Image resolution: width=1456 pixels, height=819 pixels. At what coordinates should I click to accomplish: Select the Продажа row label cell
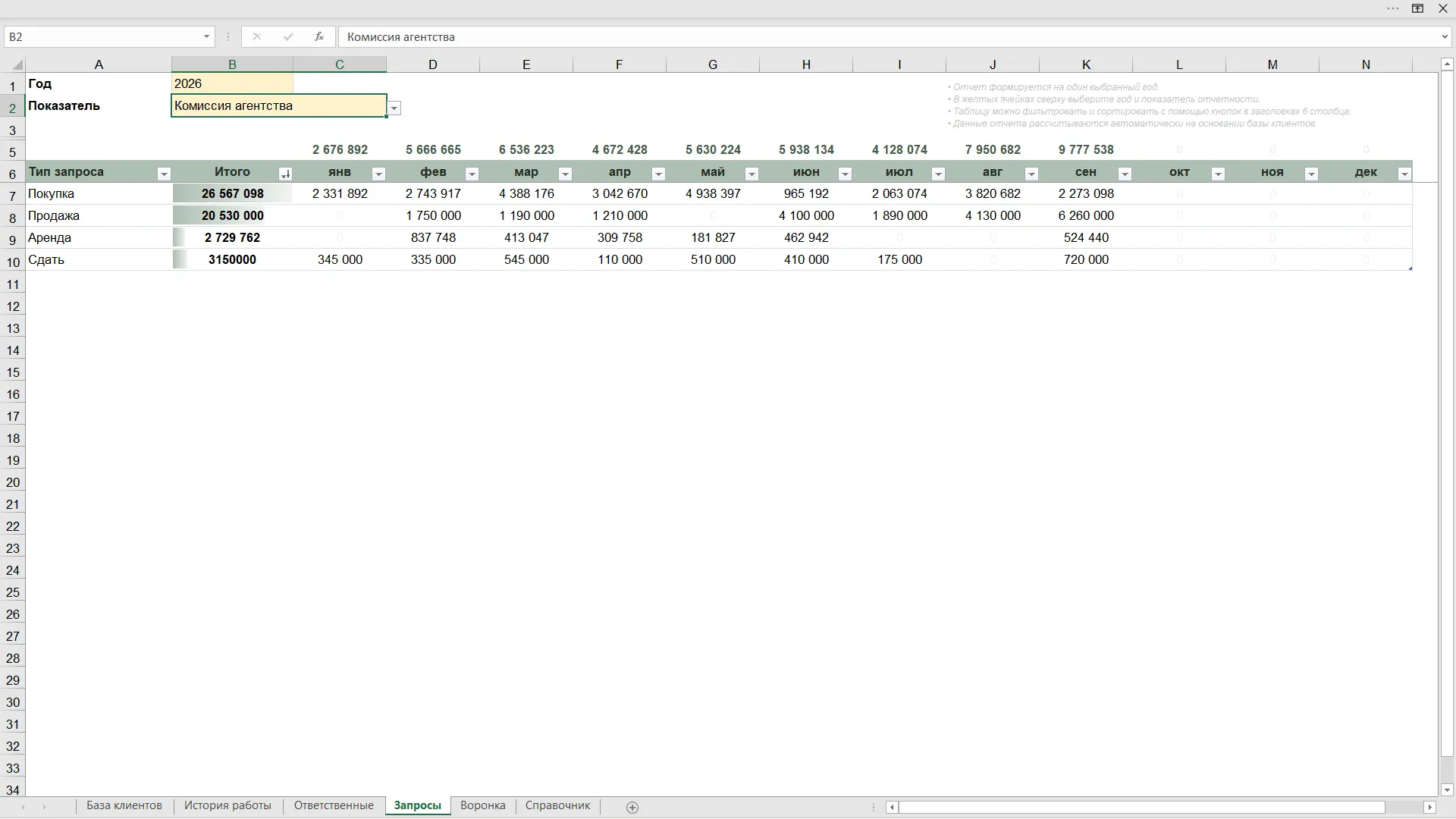[x=99, y=216]
